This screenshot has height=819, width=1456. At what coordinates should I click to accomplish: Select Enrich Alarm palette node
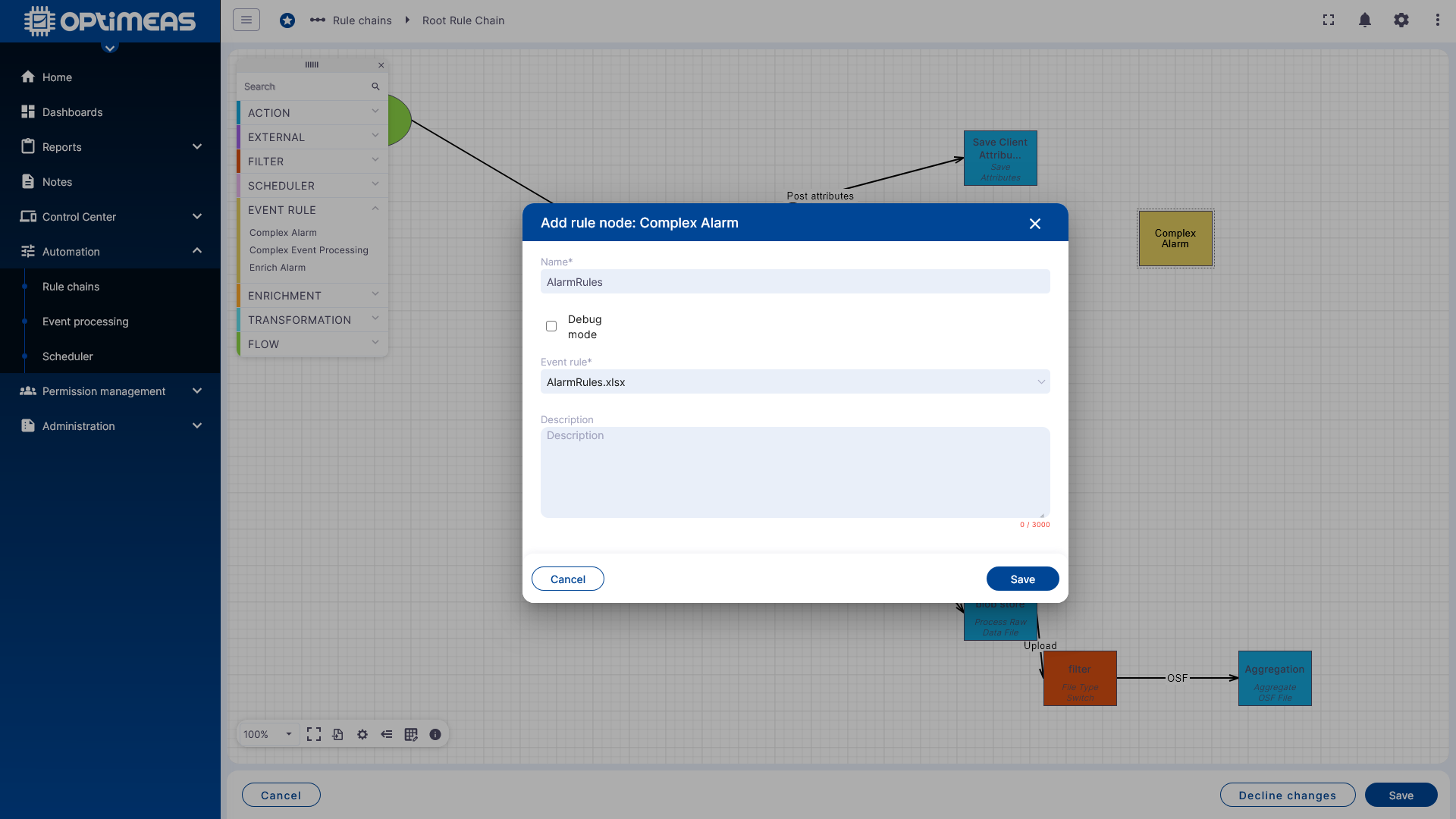[278, 268]
